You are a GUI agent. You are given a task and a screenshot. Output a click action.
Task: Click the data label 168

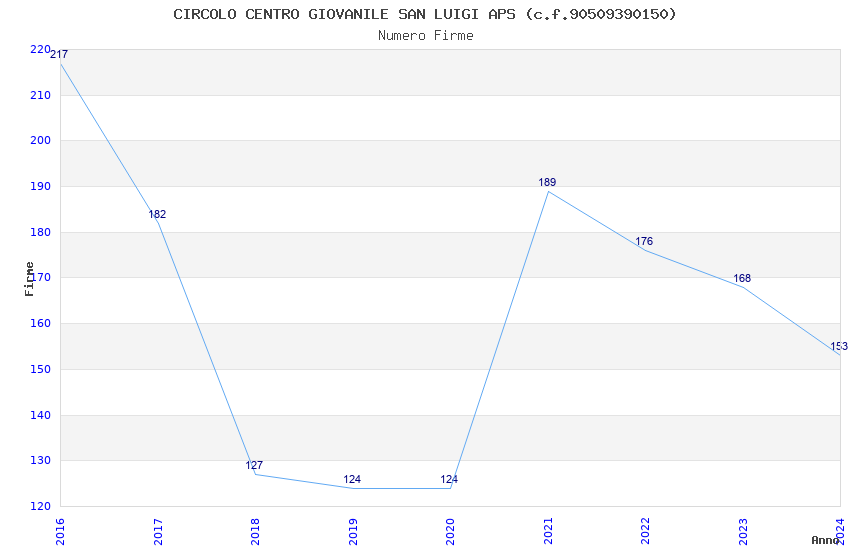coord(742,278)
